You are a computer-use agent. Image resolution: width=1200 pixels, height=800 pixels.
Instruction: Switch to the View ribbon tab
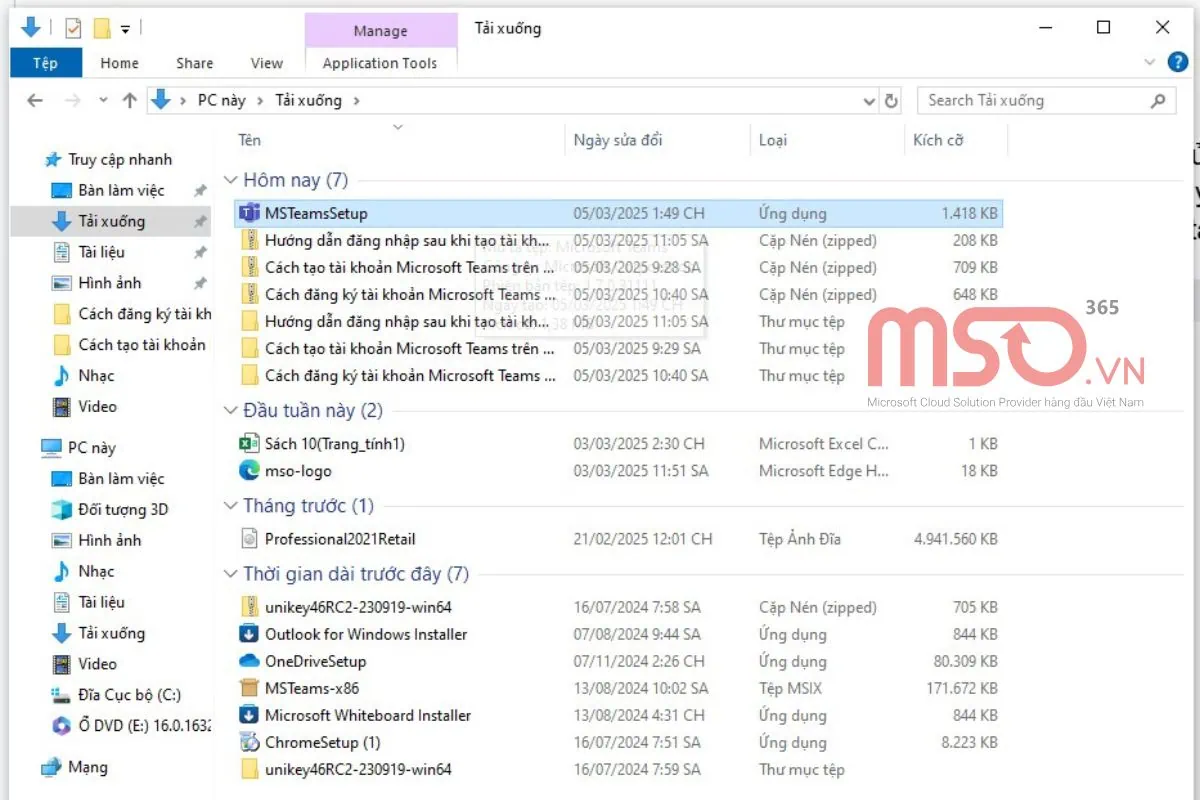point(266,62)
